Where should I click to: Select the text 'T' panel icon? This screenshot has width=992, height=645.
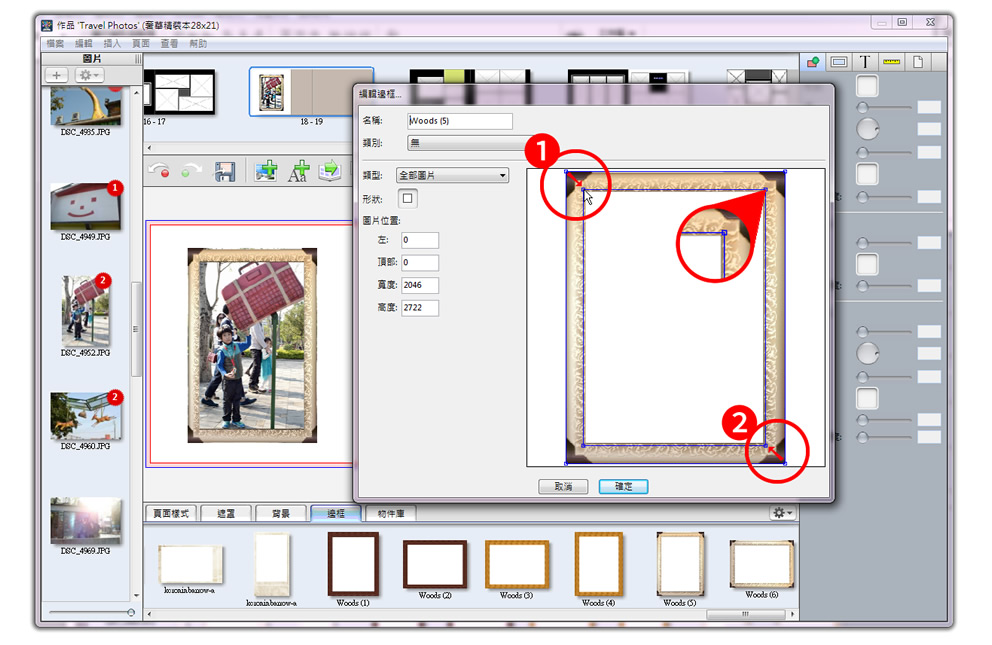(x=865, y=62)
